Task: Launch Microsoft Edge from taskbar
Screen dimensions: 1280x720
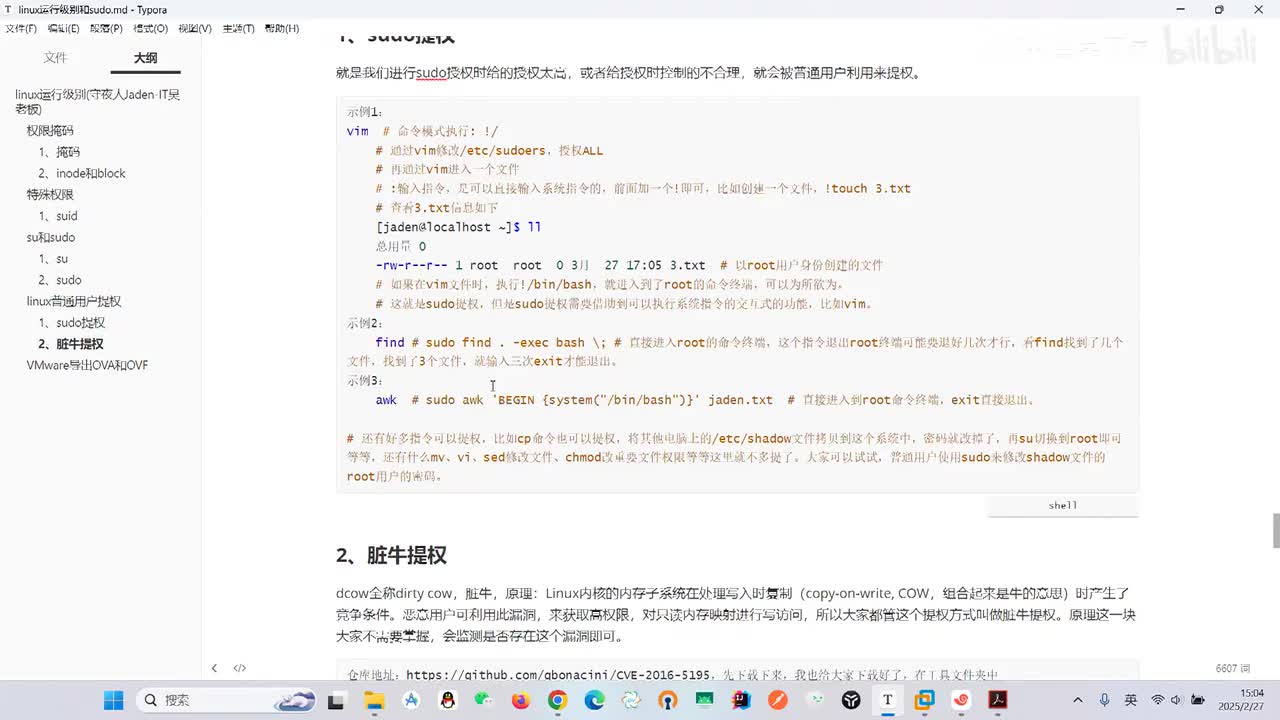Action: tap(594, 700)
